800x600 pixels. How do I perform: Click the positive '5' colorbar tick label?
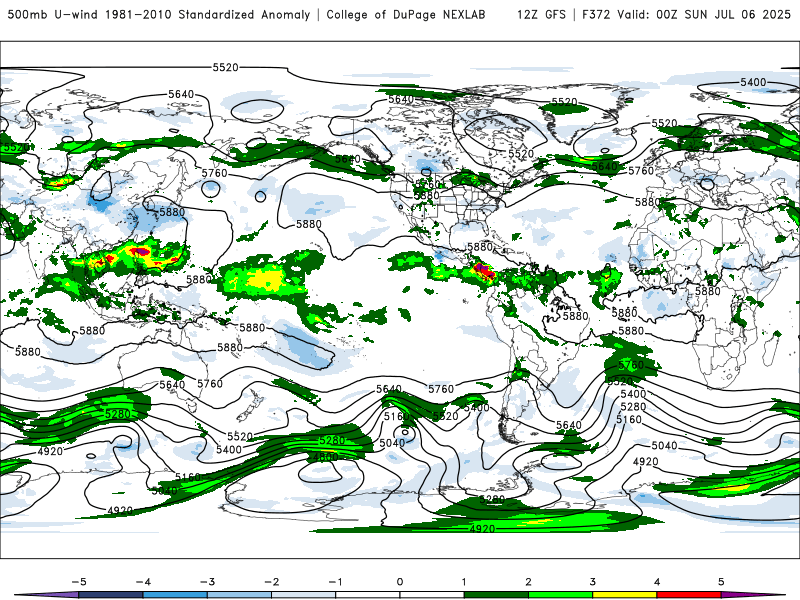coord(721,582)
